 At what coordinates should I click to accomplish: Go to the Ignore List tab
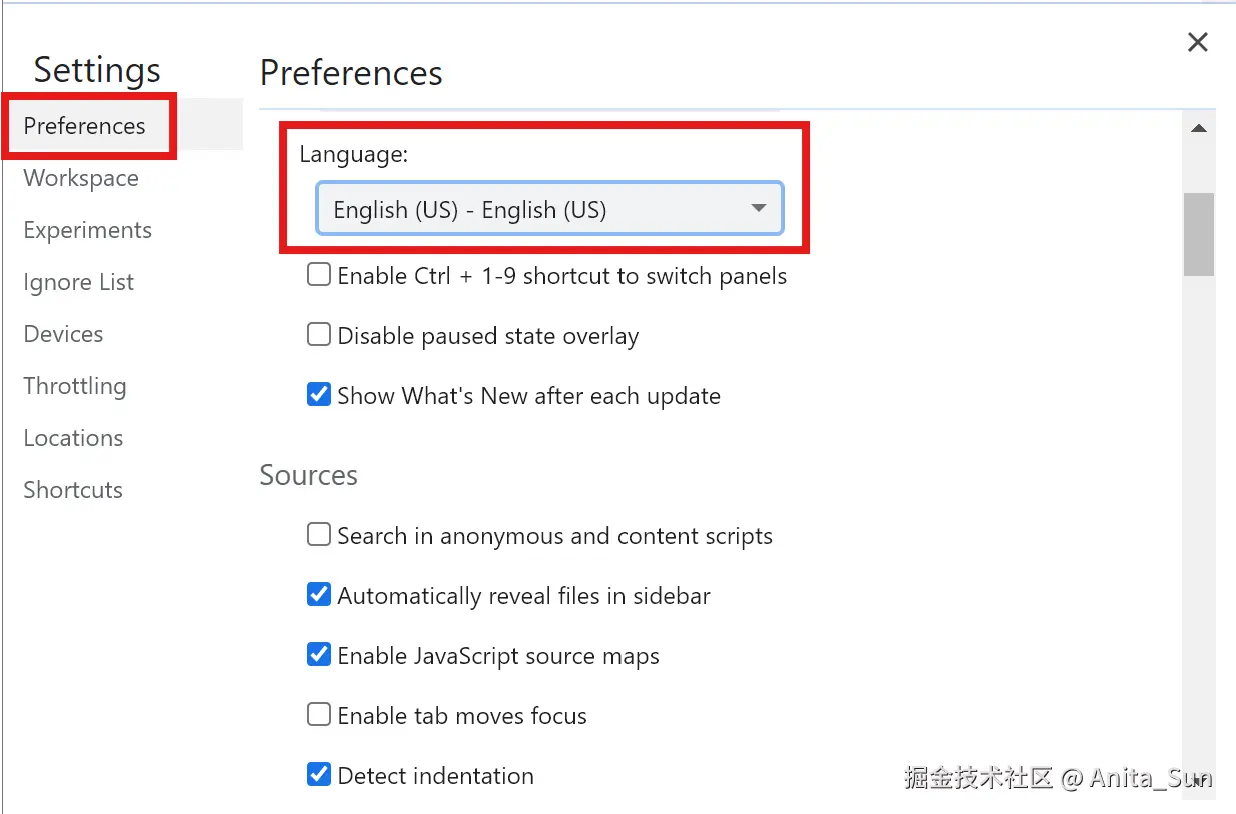tap(78, 282)
